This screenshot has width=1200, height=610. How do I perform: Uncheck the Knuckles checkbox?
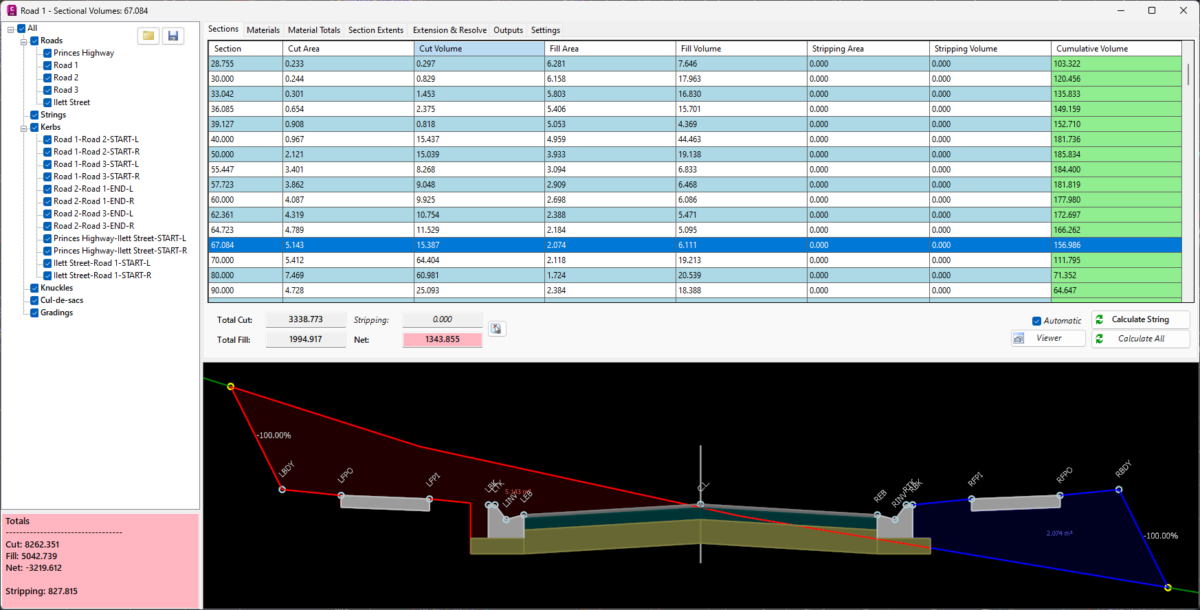tap(34, 288)
